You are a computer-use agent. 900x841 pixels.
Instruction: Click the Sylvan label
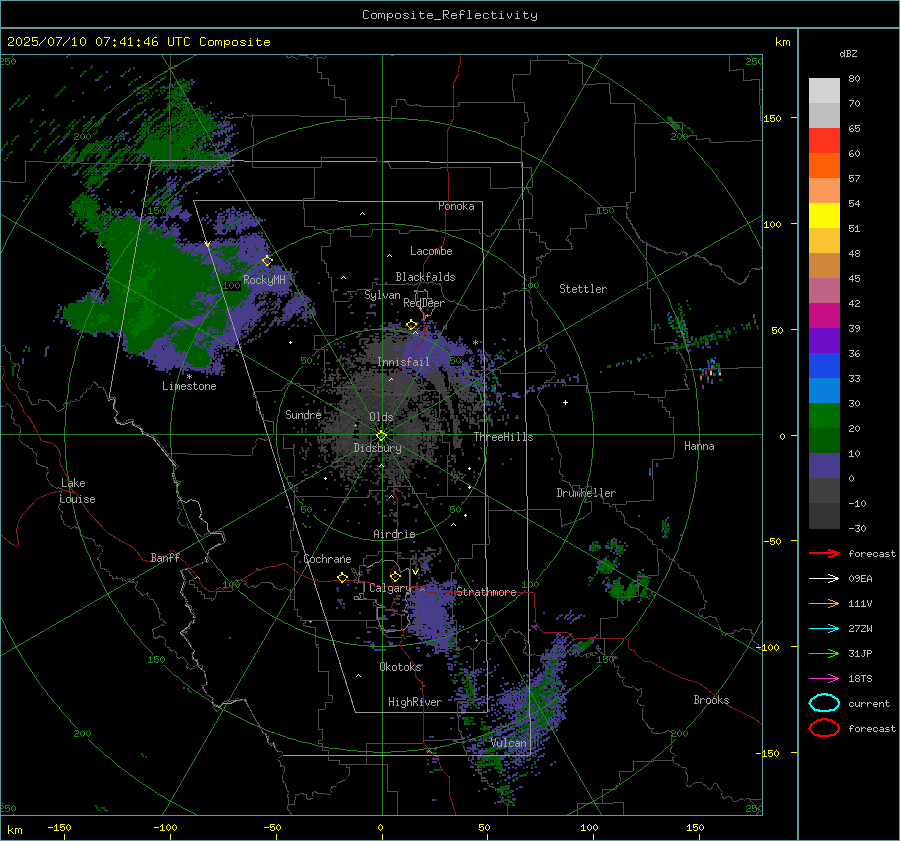pos(382,295)
